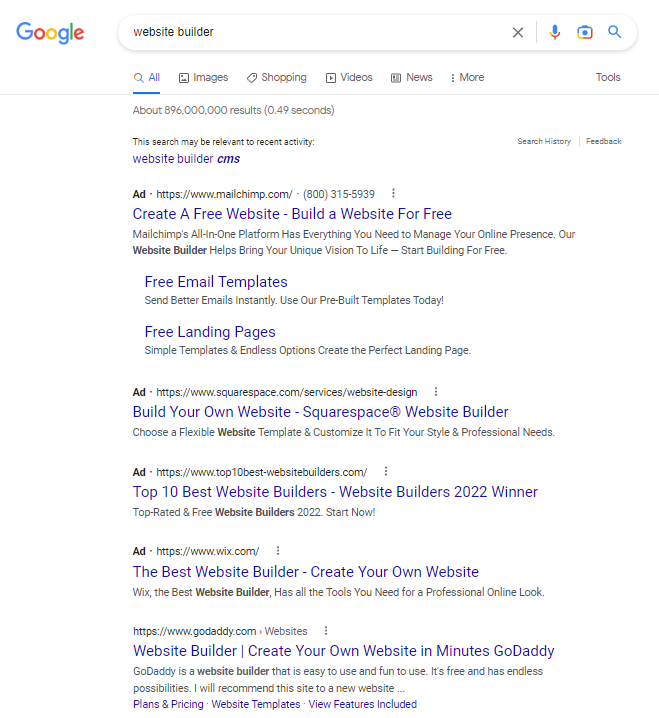
Task: Switch to the Shopping tab
Action: [277, 77]
